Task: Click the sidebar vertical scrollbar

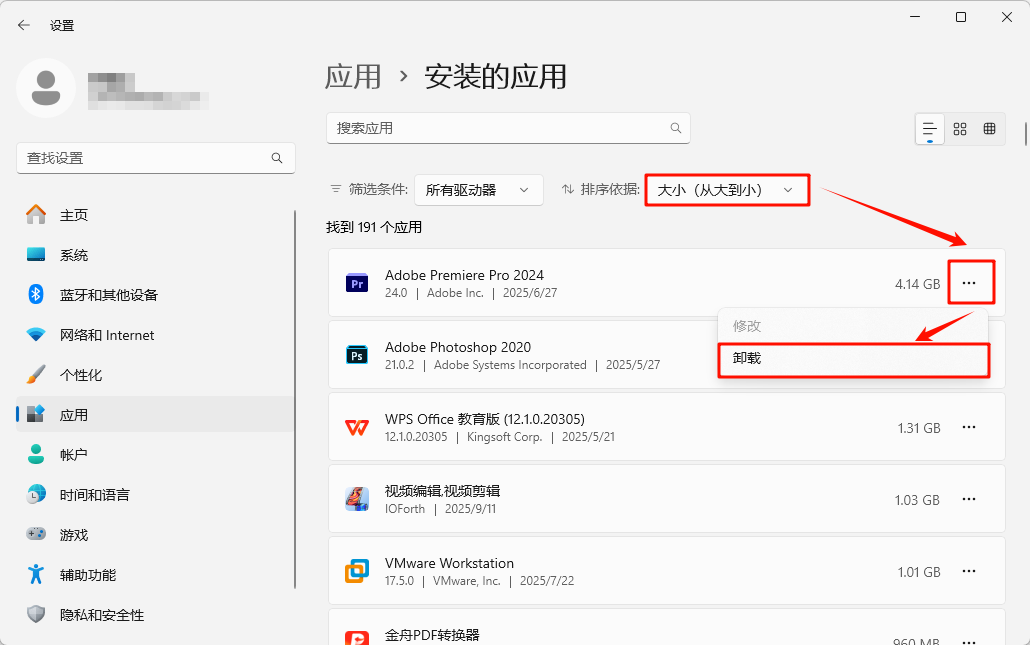Action: [295, 399]
